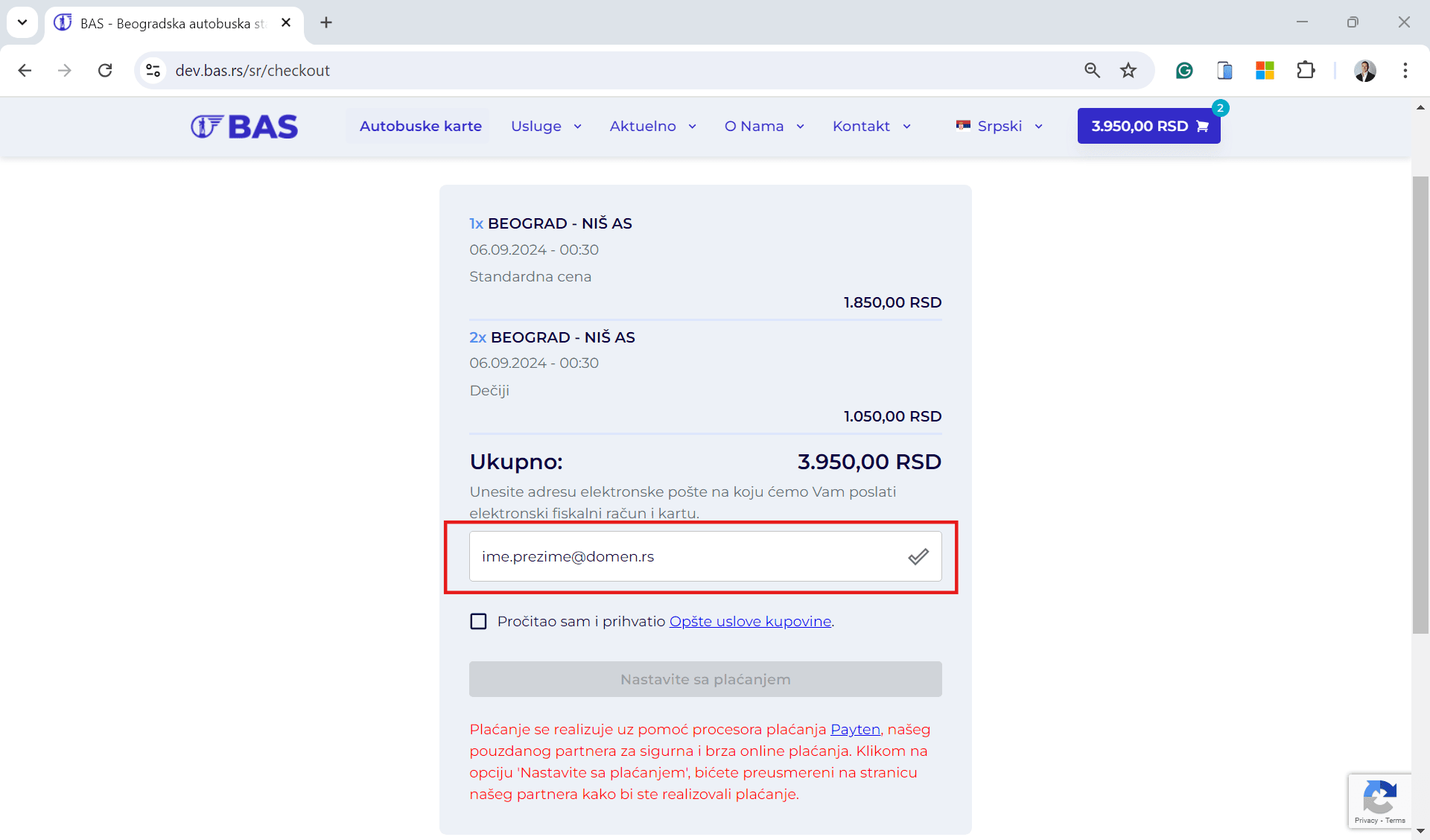Minimize the browser window
This screenshot has height=840, width=1430.
click(x=1302, y=22)
